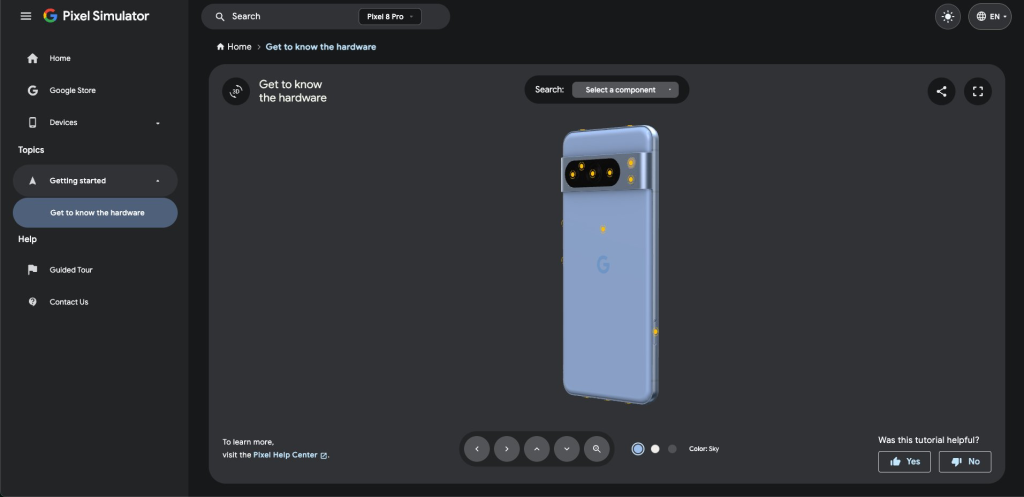Screen dimensions: 1024x497
Task: Tilt phone up with arrow button
Action: tap(537, 449)
